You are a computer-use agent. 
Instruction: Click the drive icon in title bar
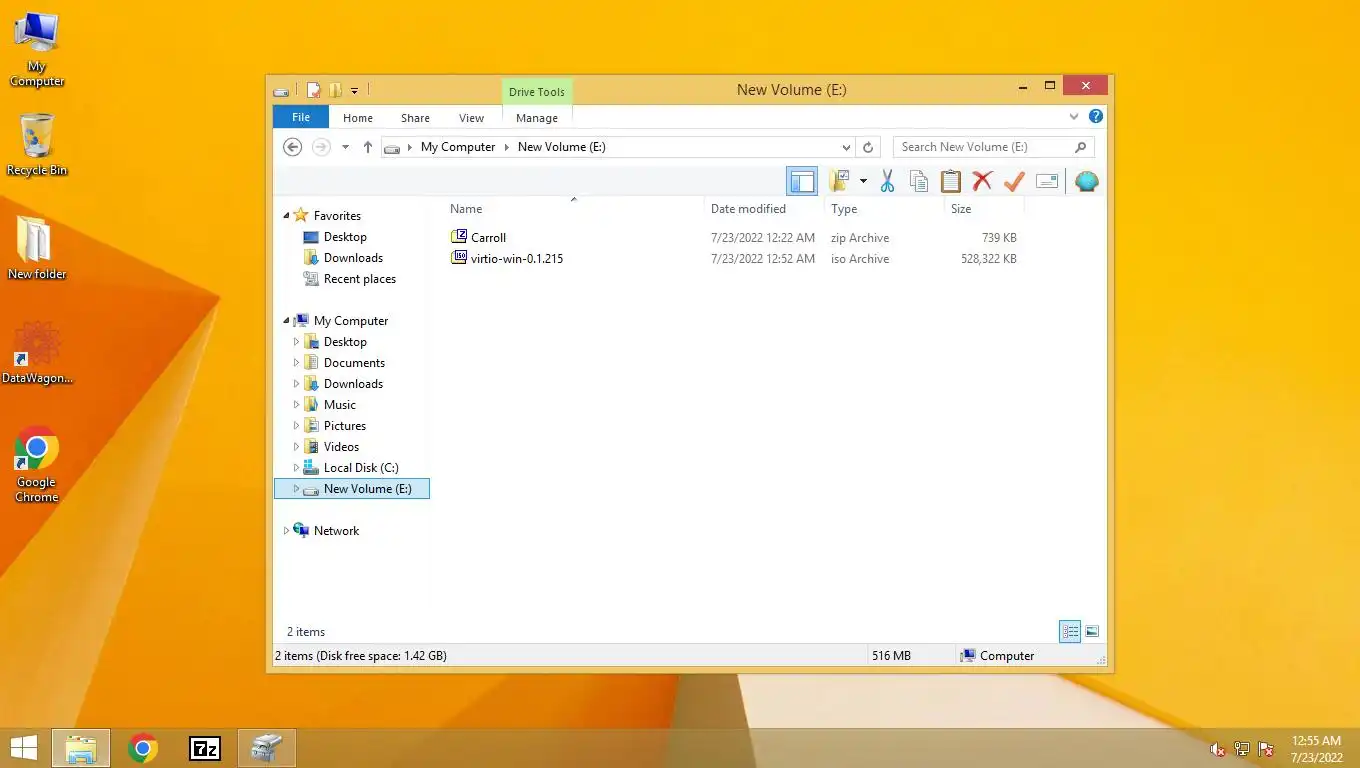tap(282, 91)
